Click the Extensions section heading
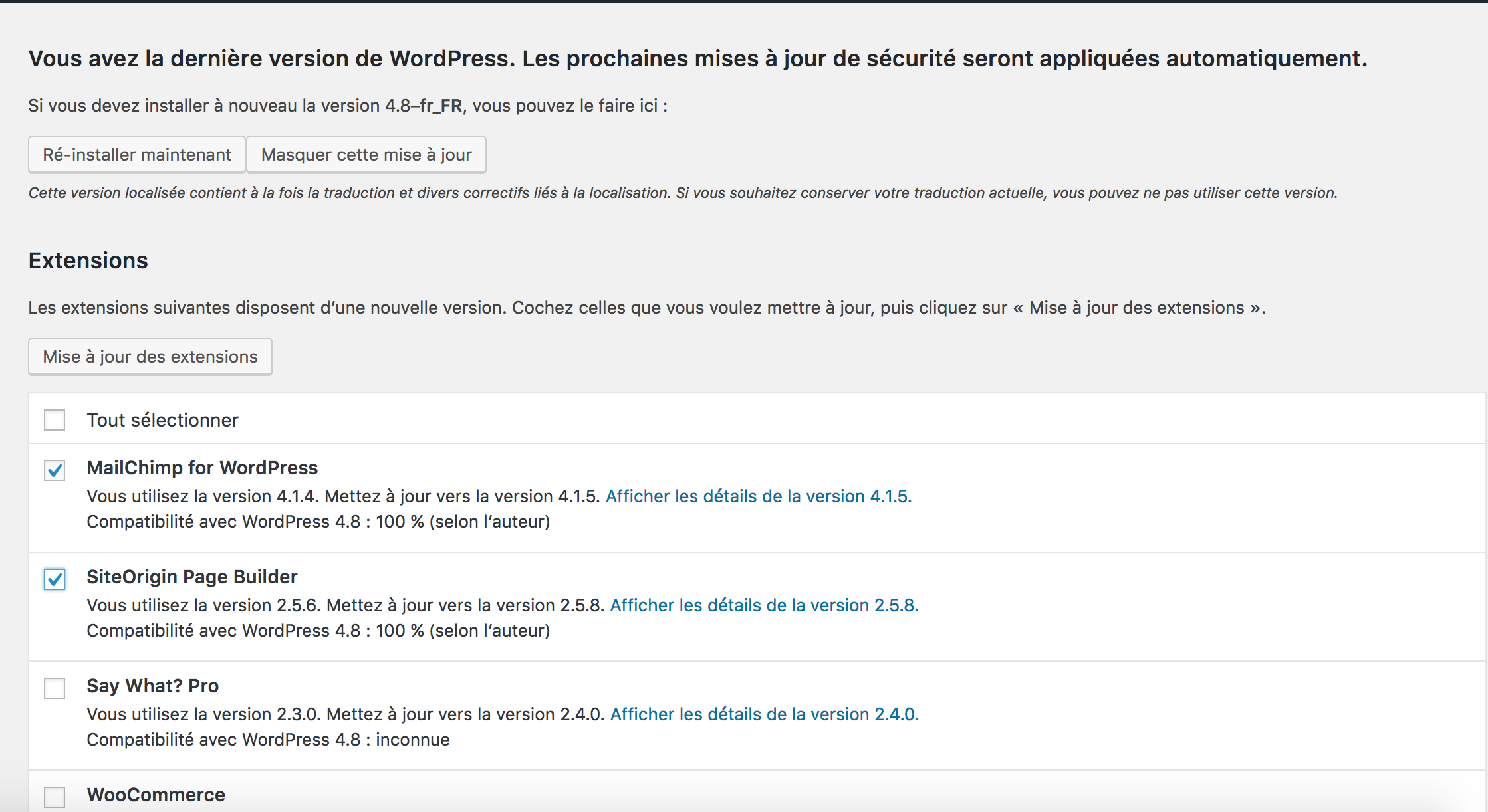This screenshot has width=1488, height=812. point(88,260)
